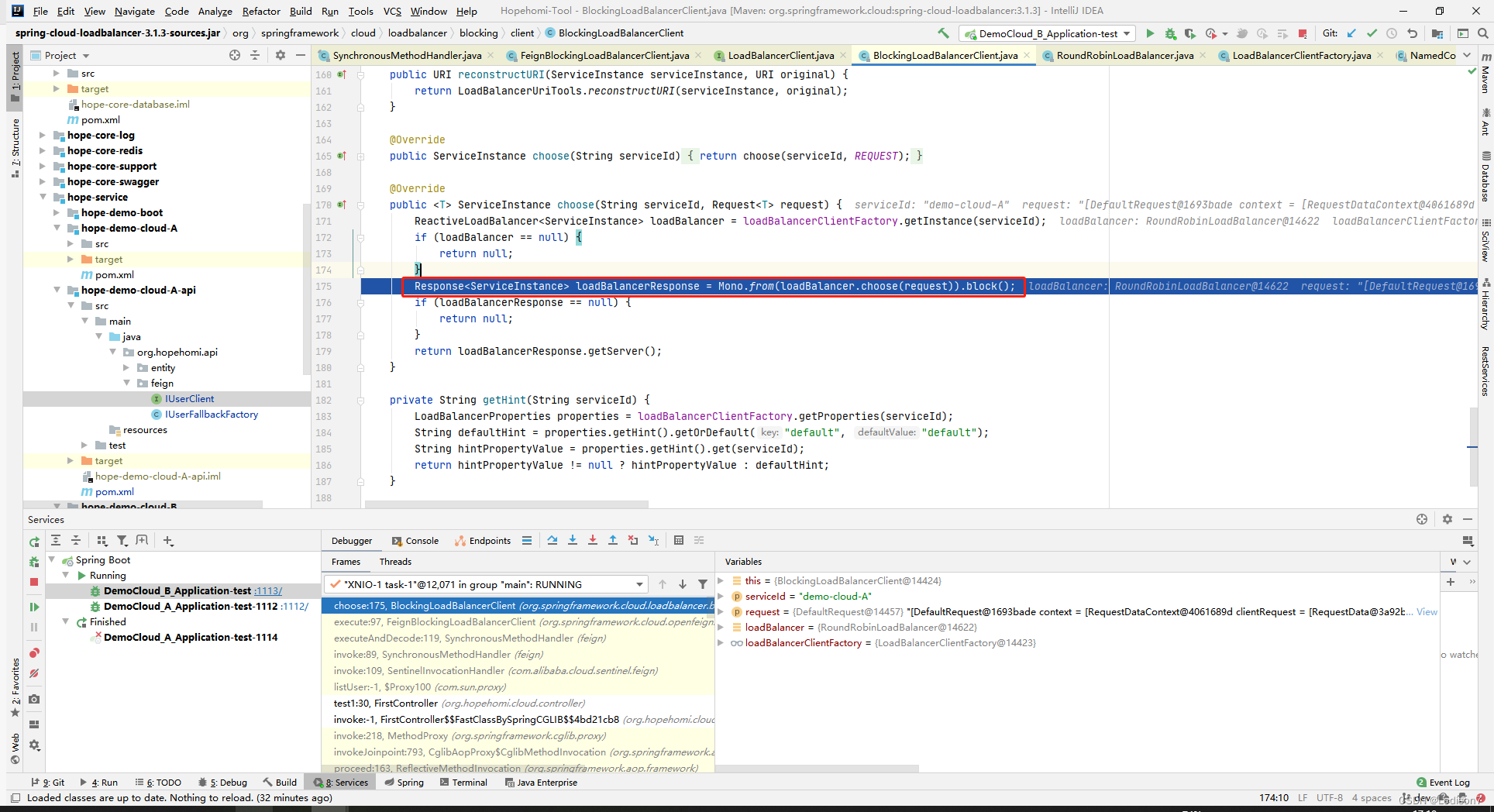Run DemoCloud_B_Application-test with the green play icon
The image size is (1494, 812).
1150,33
